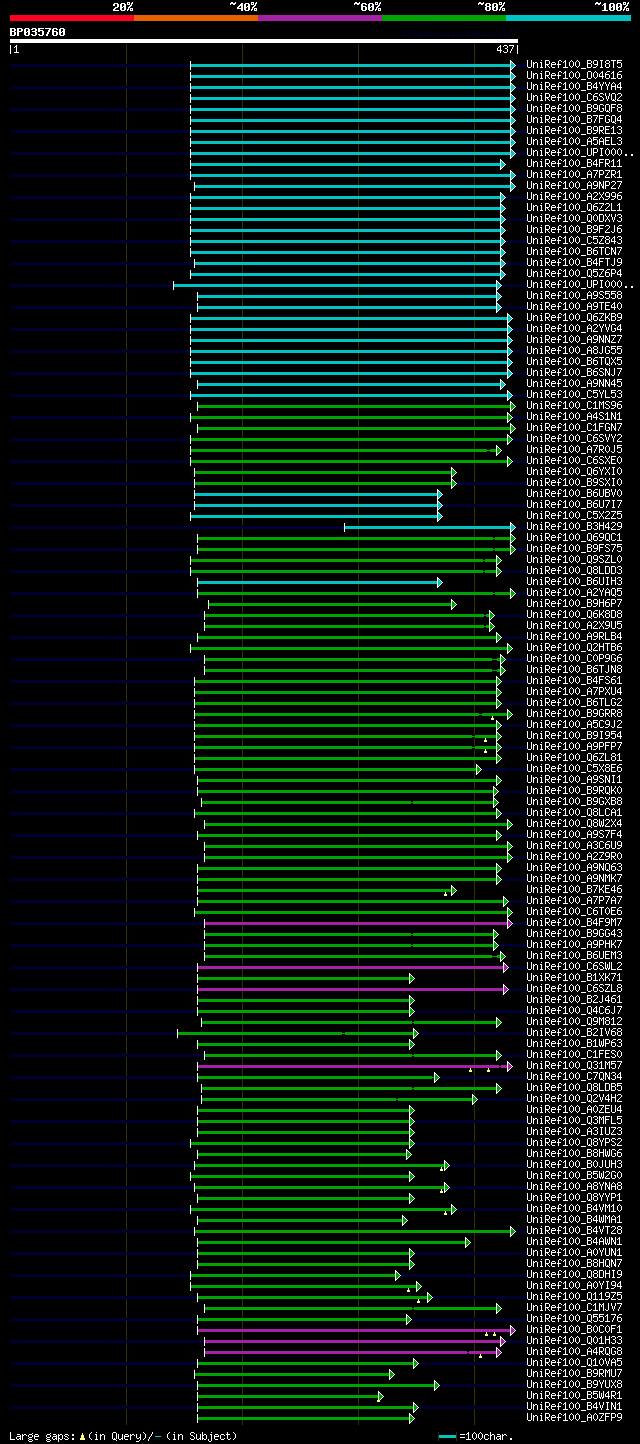Select label UniRef100_B4VM10
Screen dimensions: 640x1444
tap(574, 1208)
